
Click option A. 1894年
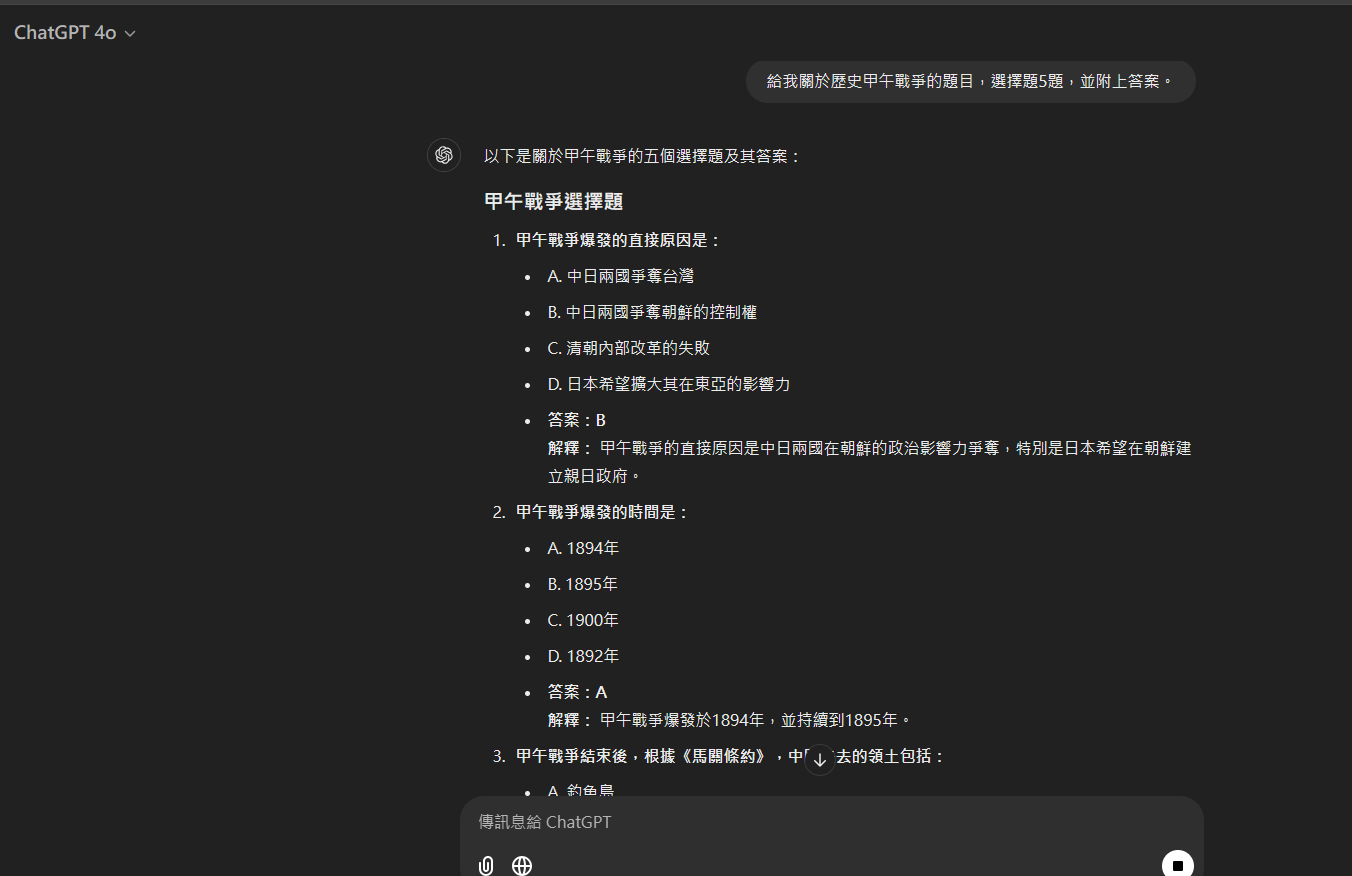coord(583,548)
